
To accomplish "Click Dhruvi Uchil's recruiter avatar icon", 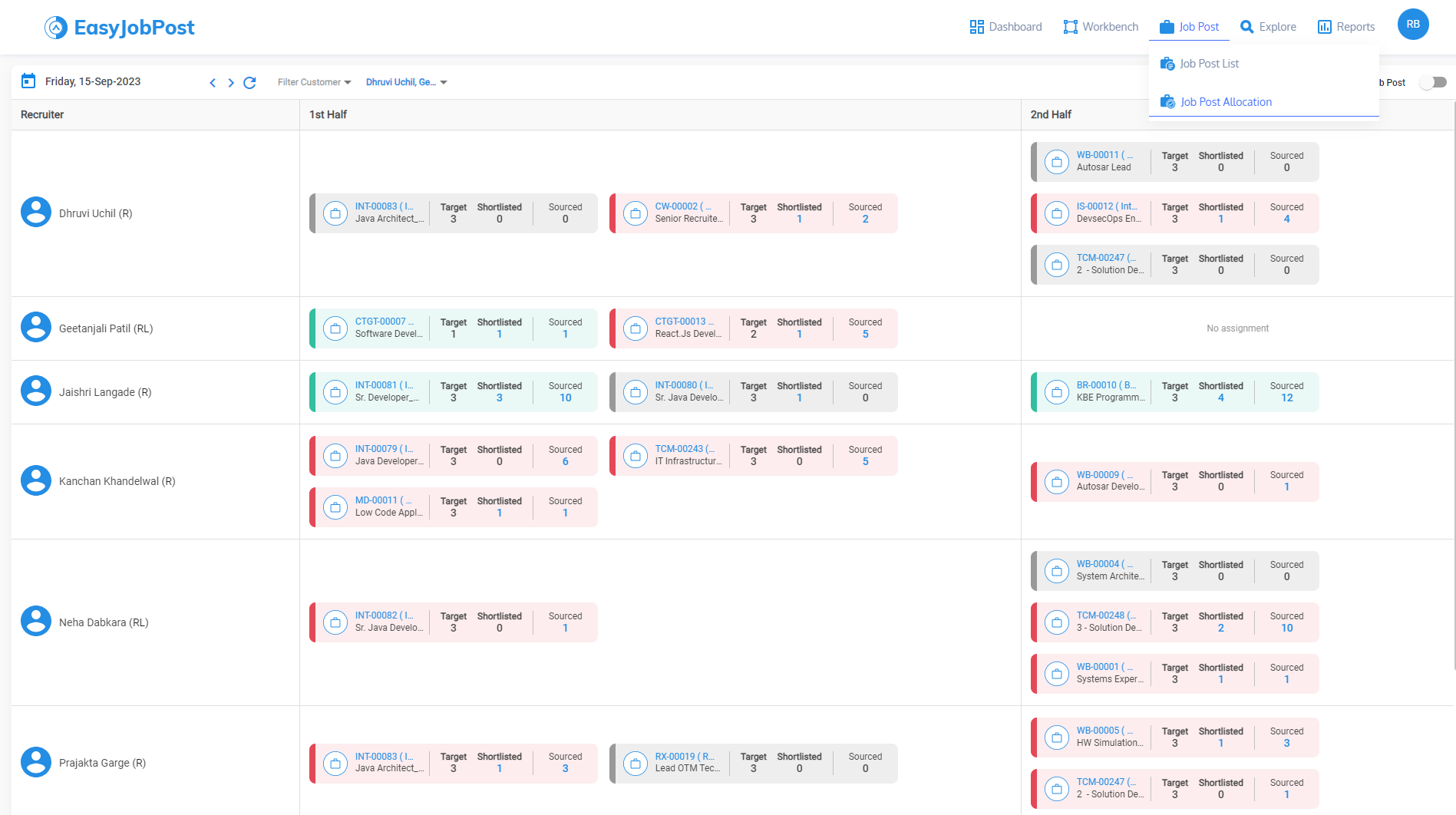I will point(36,213).
